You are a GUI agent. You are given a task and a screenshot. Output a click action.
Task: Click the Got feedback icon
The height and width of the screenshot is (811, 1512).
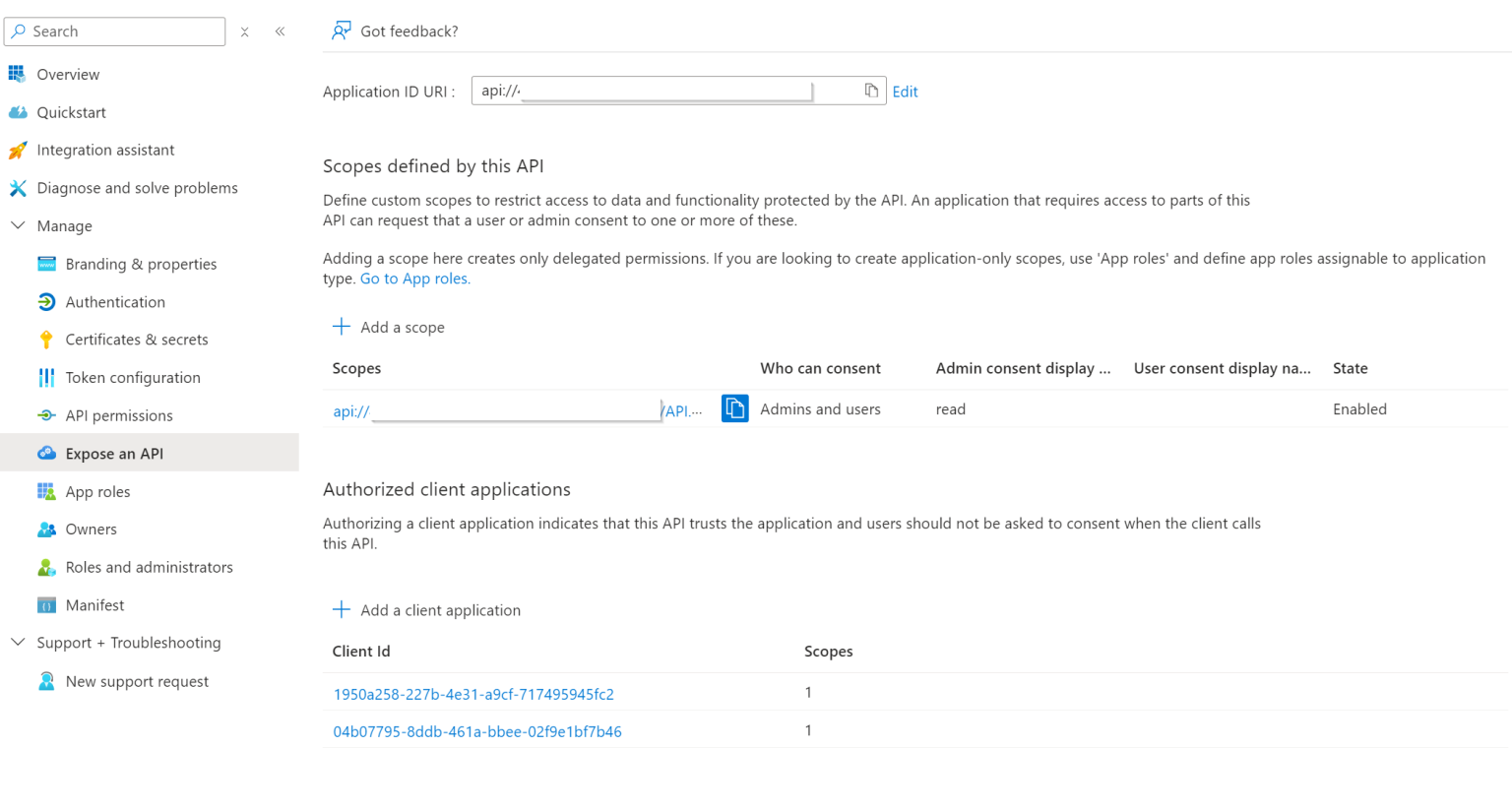(341, 31)
